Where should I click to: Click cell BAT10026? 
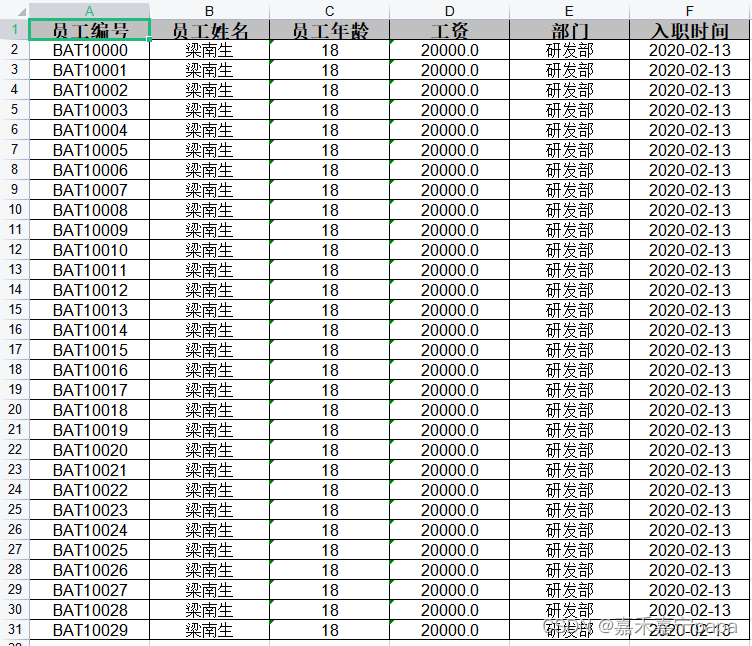point(90,569)
